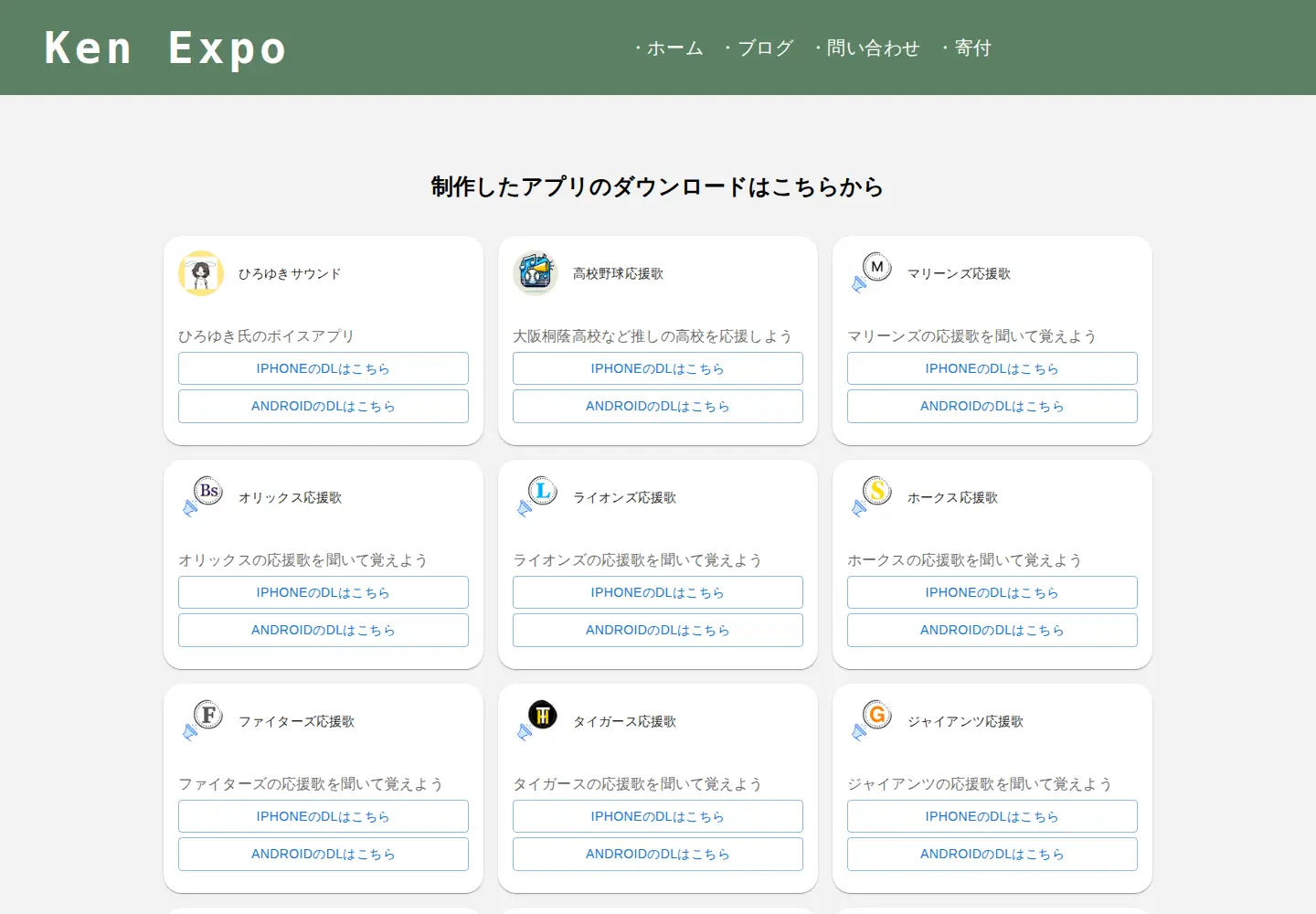Click the オリックス応援歌 Bs logo icon
The height and width of the screenshot is (914, 1316).
201,497
